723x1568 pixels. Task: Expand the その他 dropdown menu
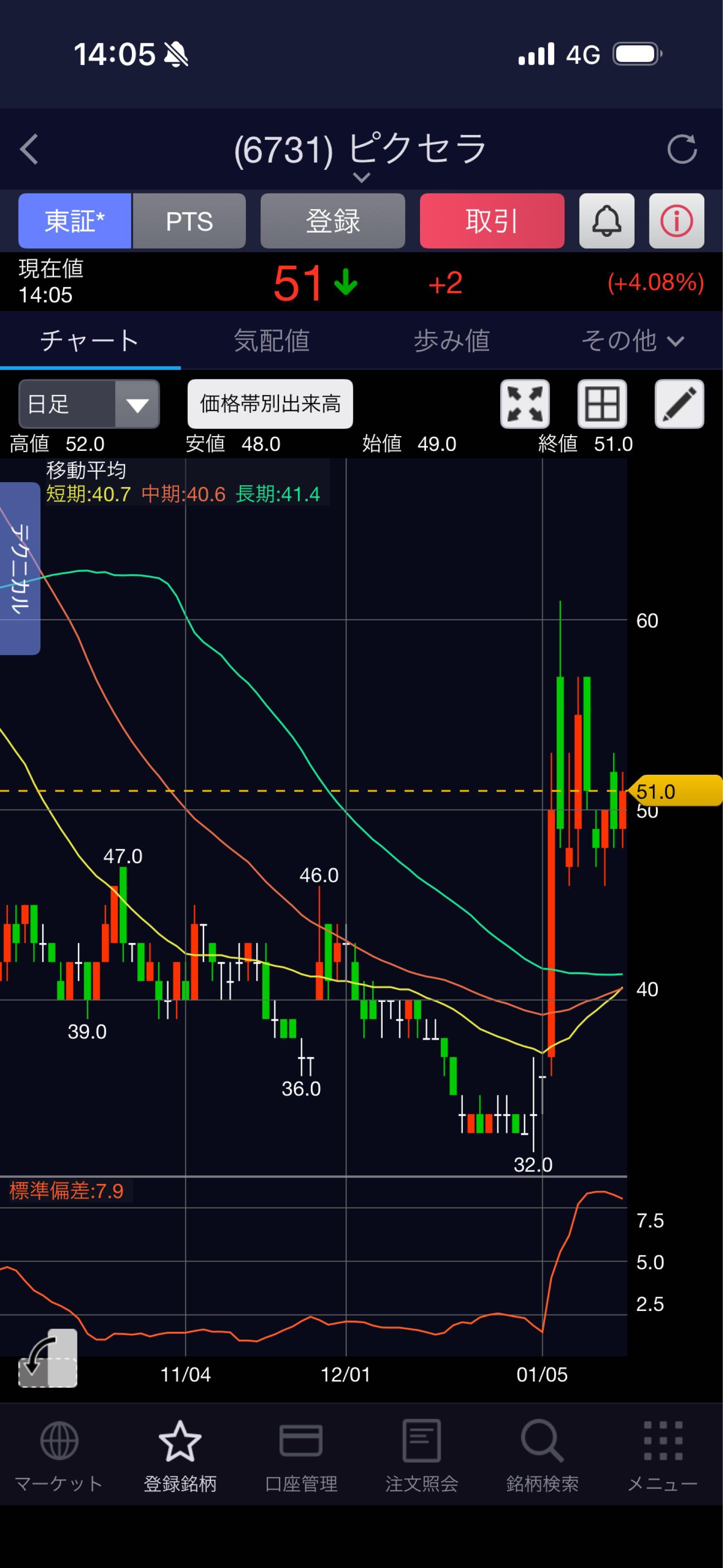coord(632,341)
